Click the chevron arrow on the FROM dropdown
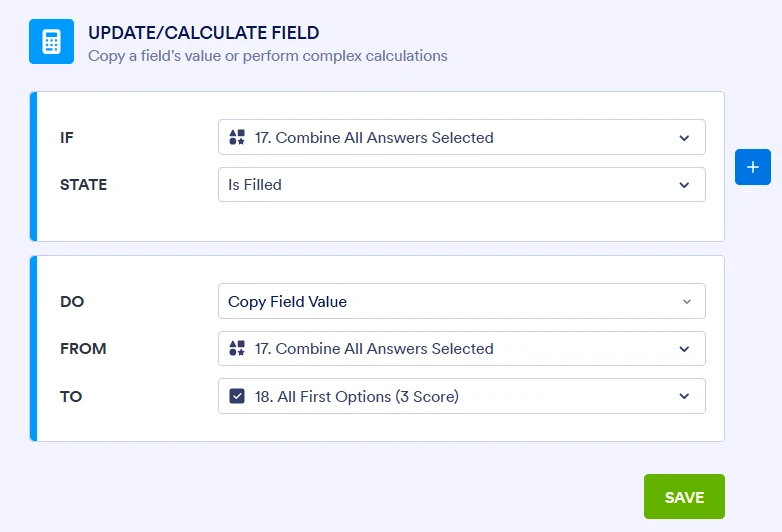The width and height of the screenshot is (782, 532). pyautogui.click(x=685, y=349)
